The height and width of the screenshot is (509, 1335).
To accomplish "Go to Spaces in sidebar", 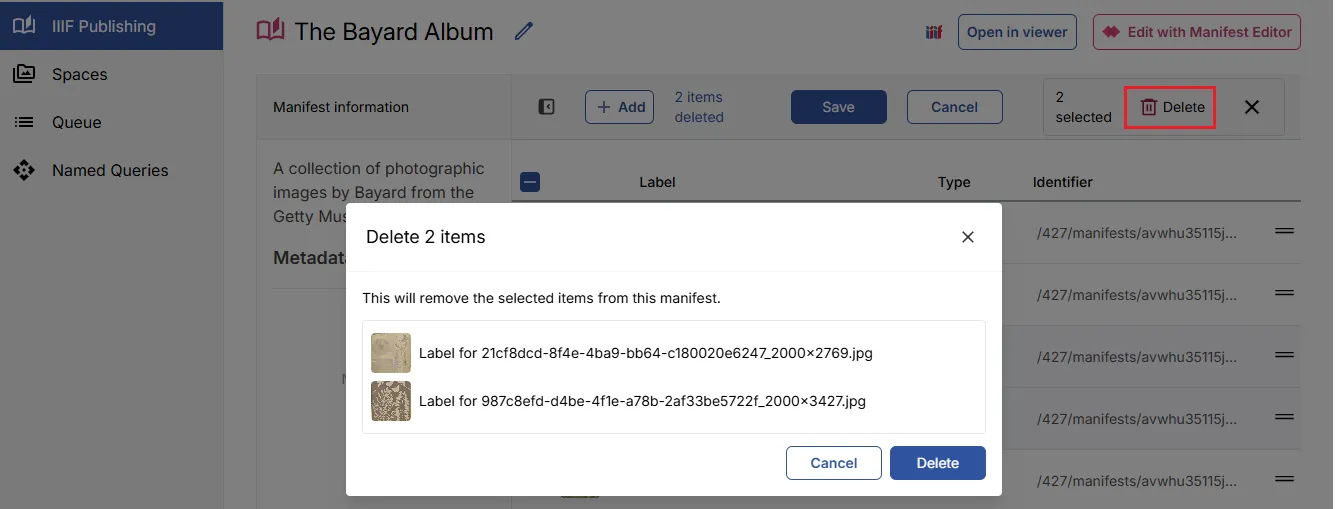I will coord(79,74).
